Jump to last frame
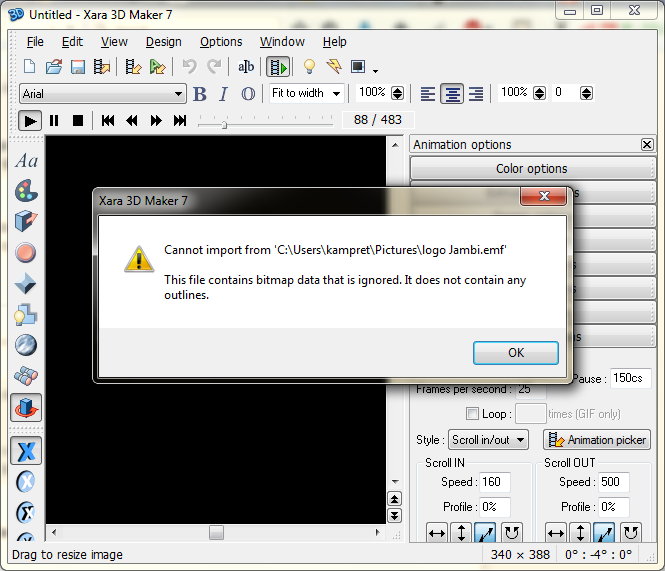The width and height of the screenshot is (665, 571). (x=180, y=121)
